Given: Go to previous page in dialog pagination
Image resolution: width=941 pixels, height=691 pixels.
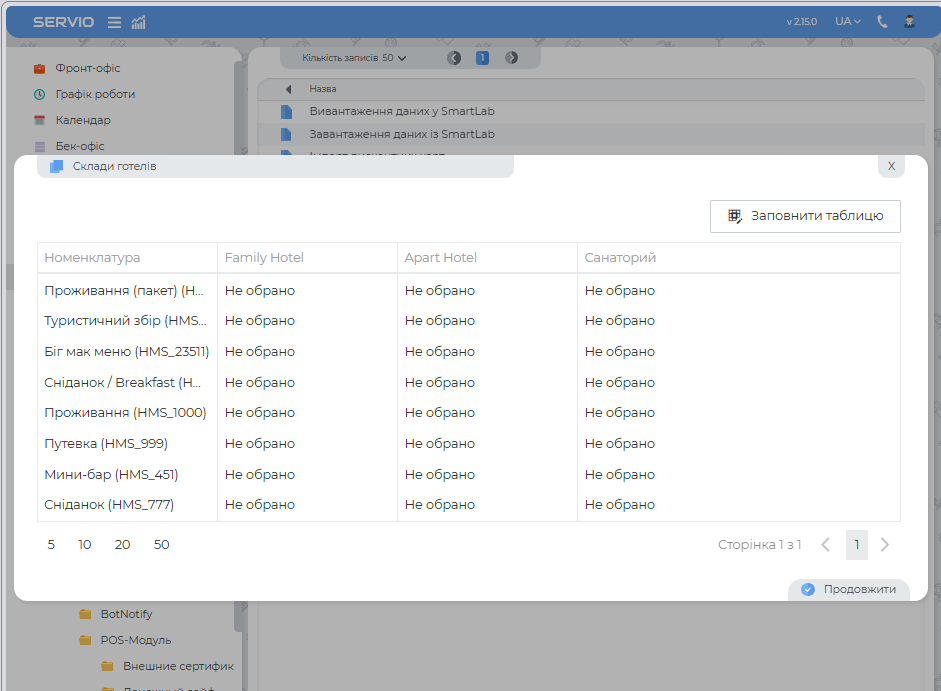Looking at the screenshot, I should pyautogui.click(x=826, y=545).
